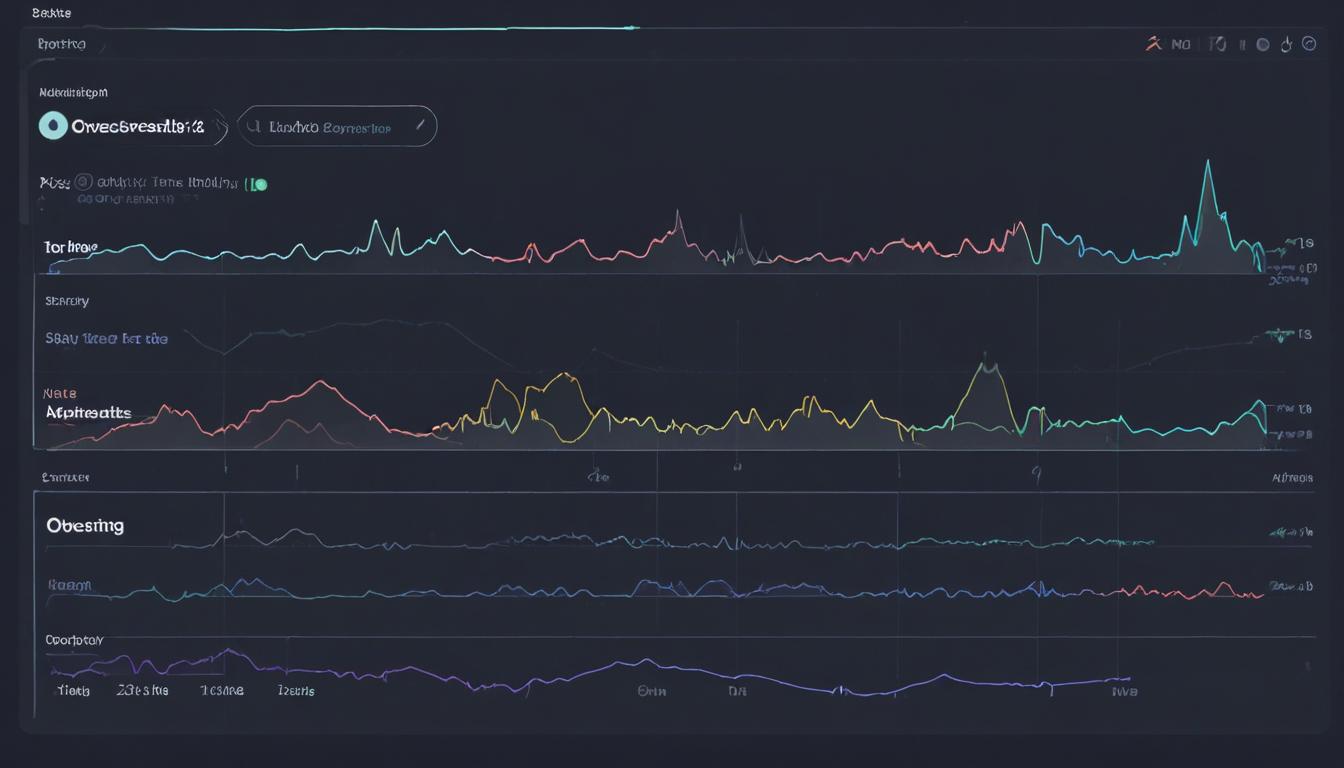
Task: Click the compass dial icon at top right
Action: pyautogui.click(x=1310, y=44)
